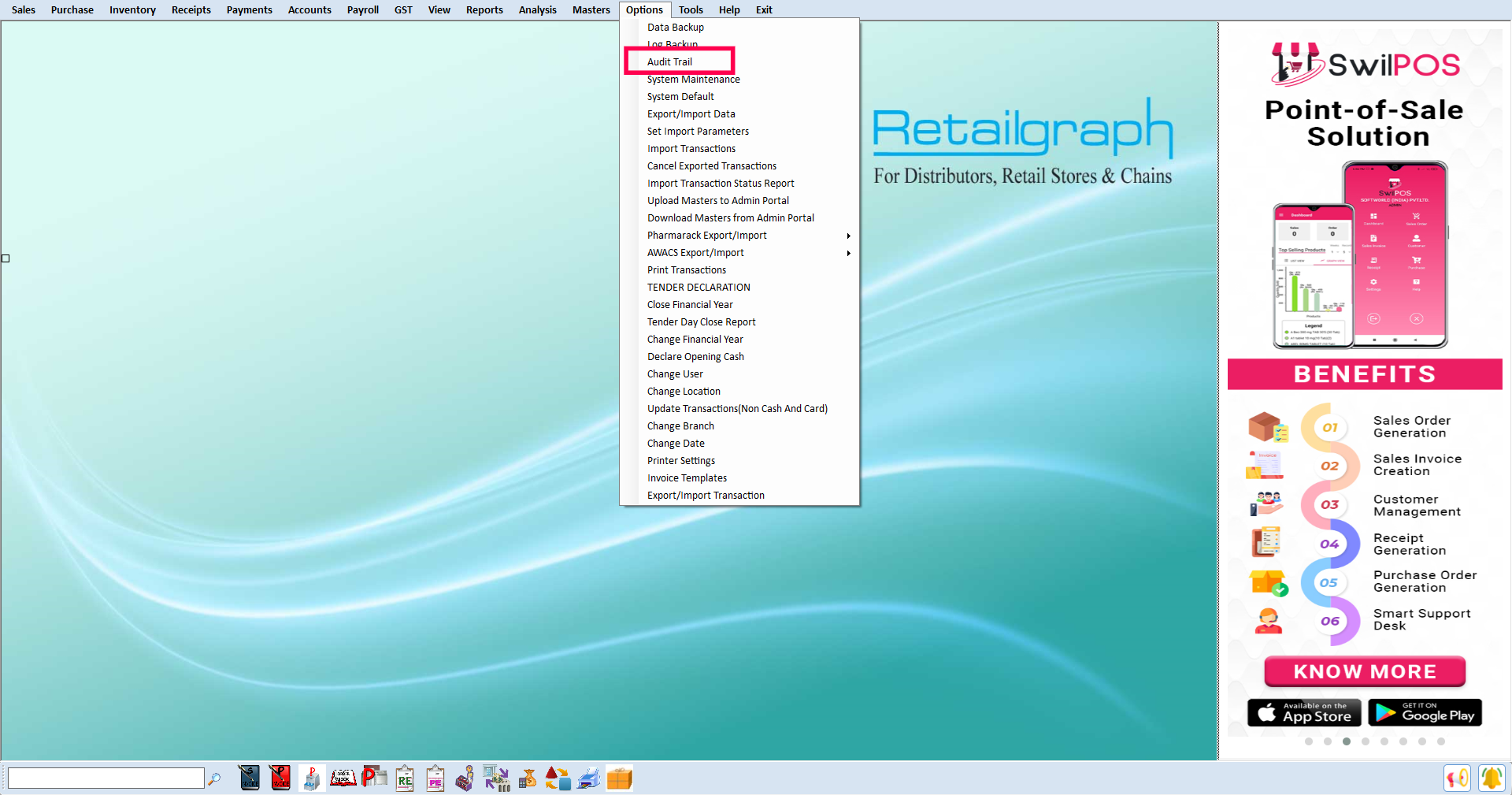The height and width of the screenshot is (795, 1512).
Task: Click the search magnifier icon in bottom toolbar
Action: 214,779
